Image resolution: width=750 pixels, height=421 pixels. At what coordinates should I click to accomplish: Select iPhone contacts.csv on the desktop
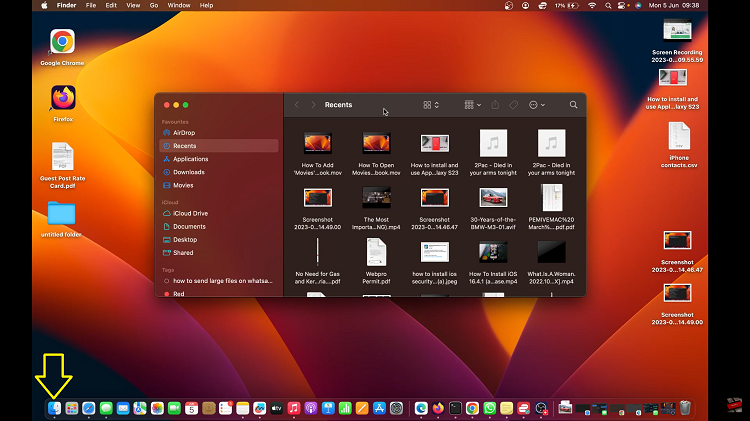click(x=679, y=144)
